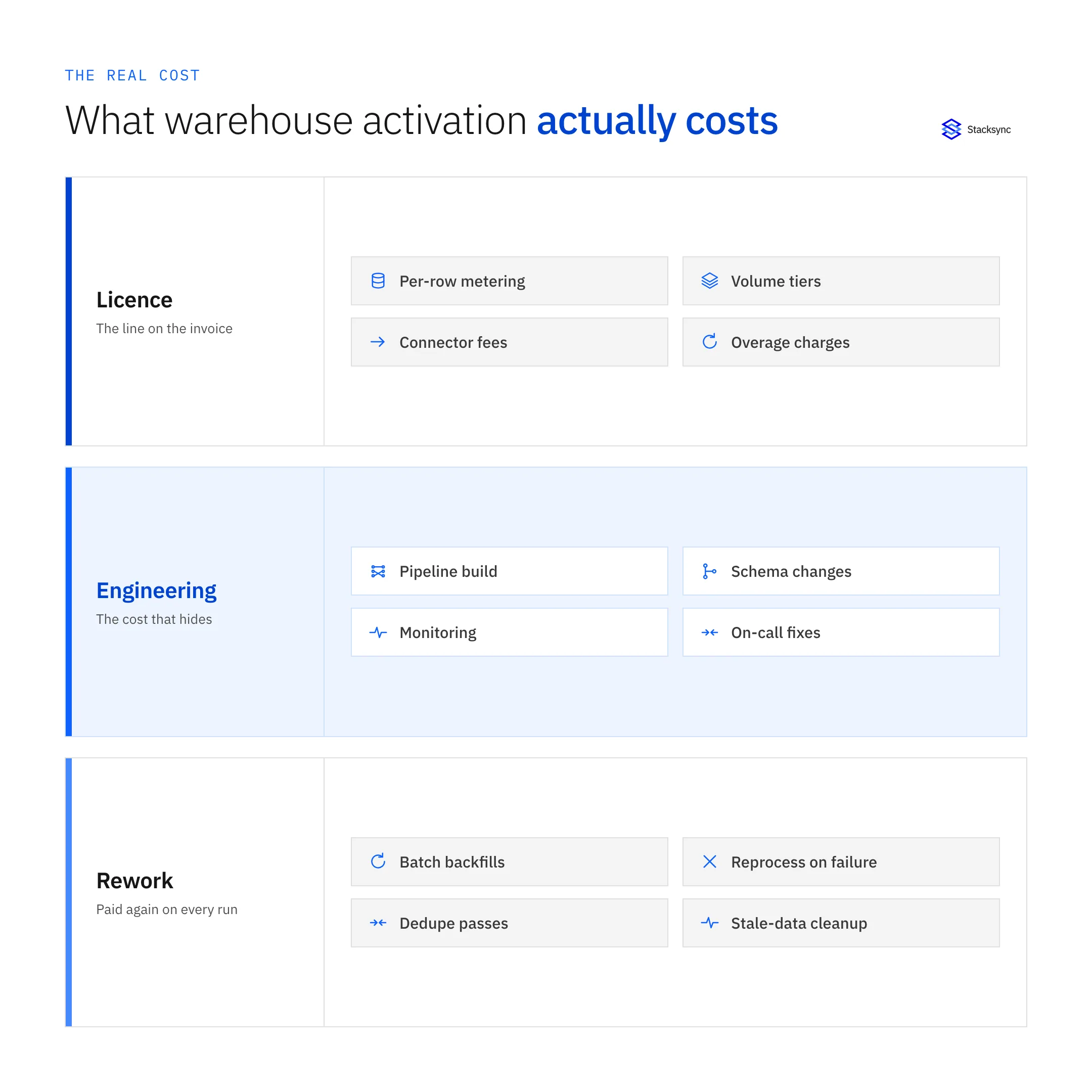Click the merge arrows icon beside Dedupe passes
The height and width of the screenshot is (1092, 1092).
coord(378,923)
